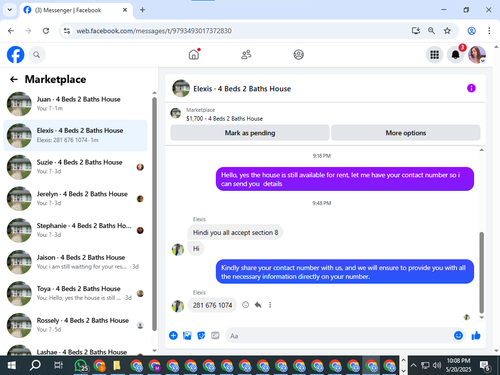Click the address bar URL
This screenshot has height=375, width=500.
[154, 31]
